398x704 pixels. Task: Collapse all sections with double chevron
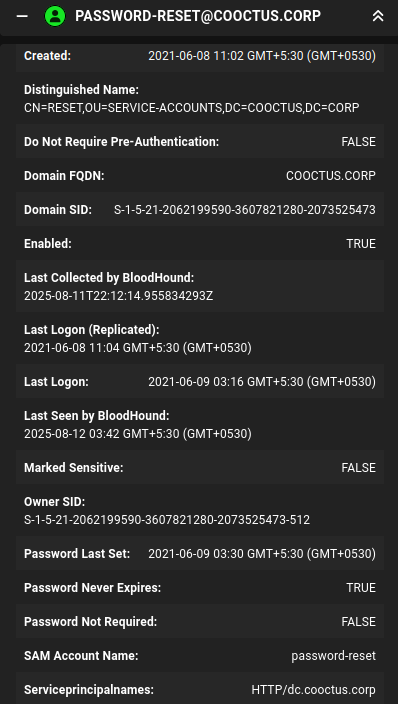tap(378, 16)
